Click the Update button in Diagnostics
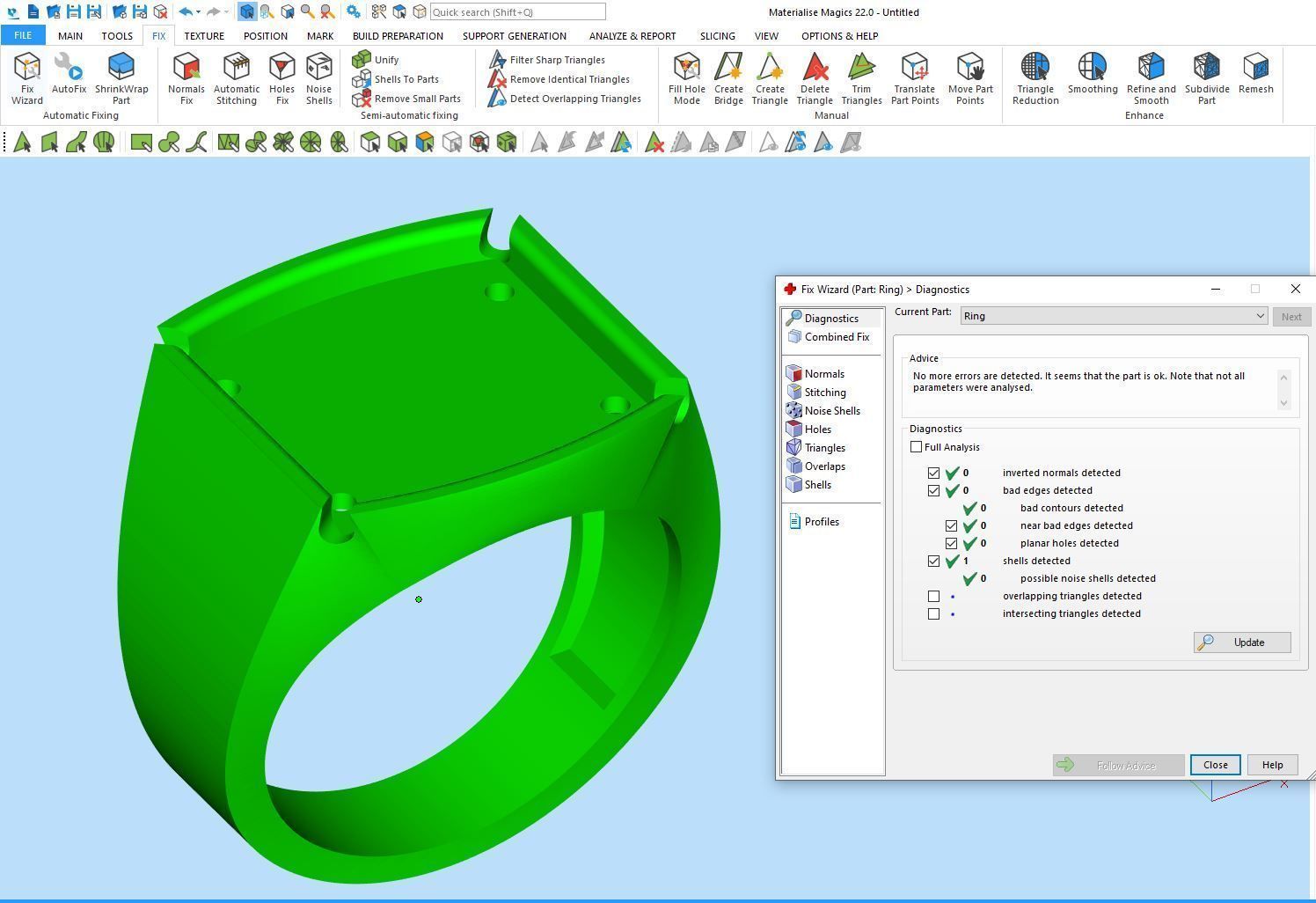The image size is (1316, 903). point(1242,642)
